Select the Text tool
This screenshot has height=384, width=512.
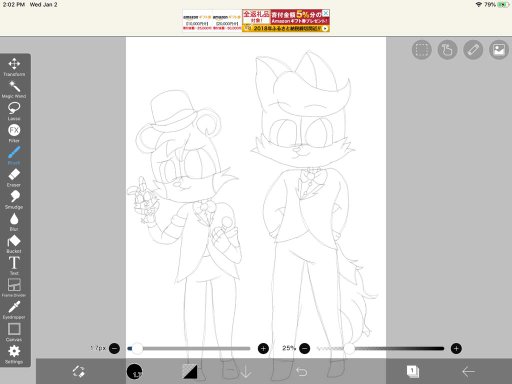point(14,266)
